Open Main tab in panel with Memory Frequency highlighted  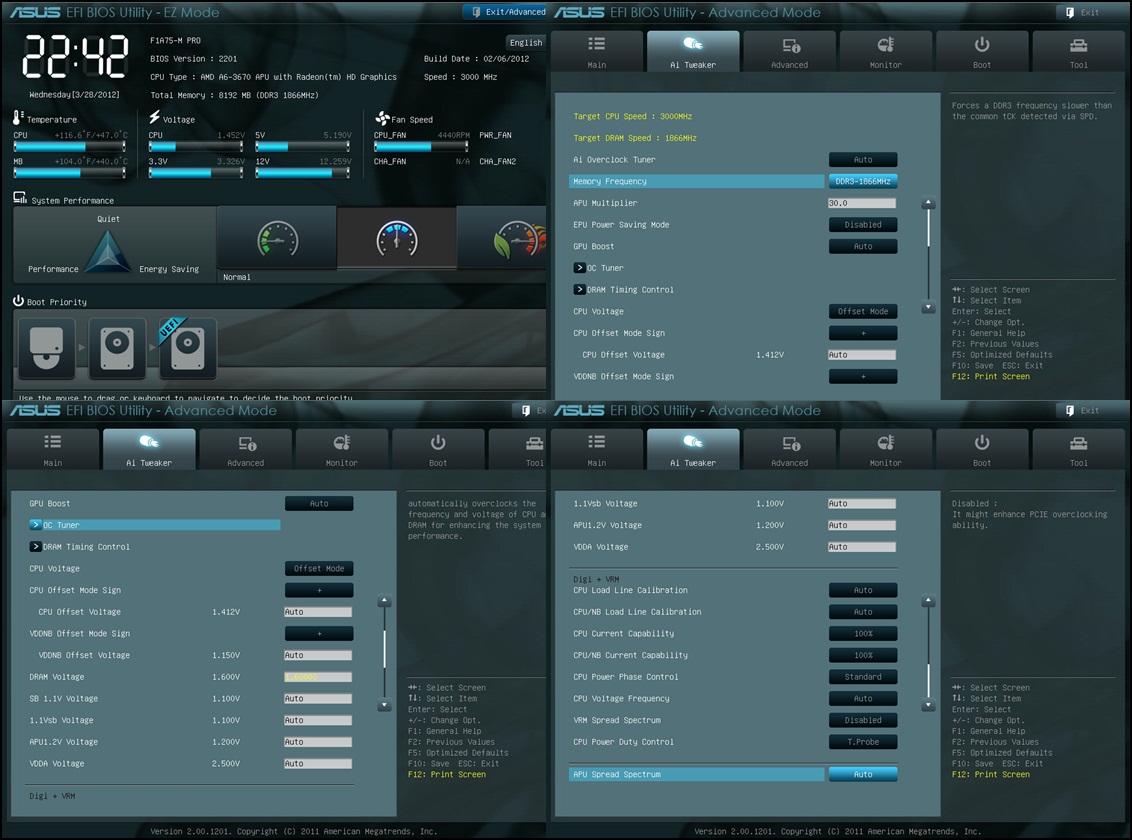[x=597, y=51]
